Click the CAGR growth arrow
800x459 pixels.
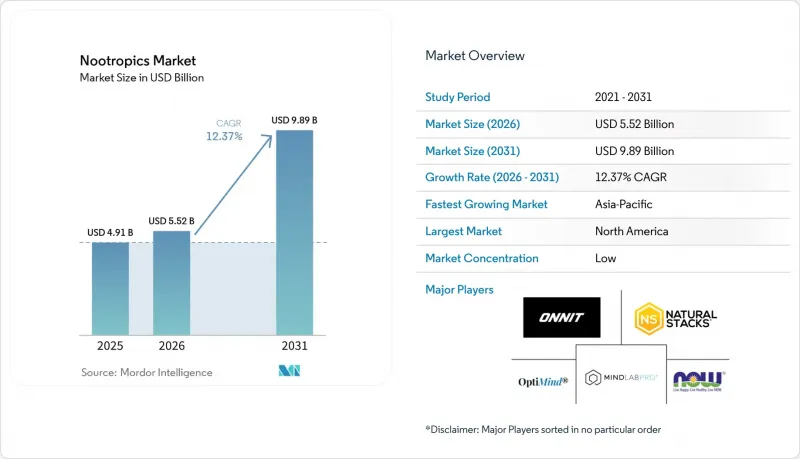pos(234,184)
